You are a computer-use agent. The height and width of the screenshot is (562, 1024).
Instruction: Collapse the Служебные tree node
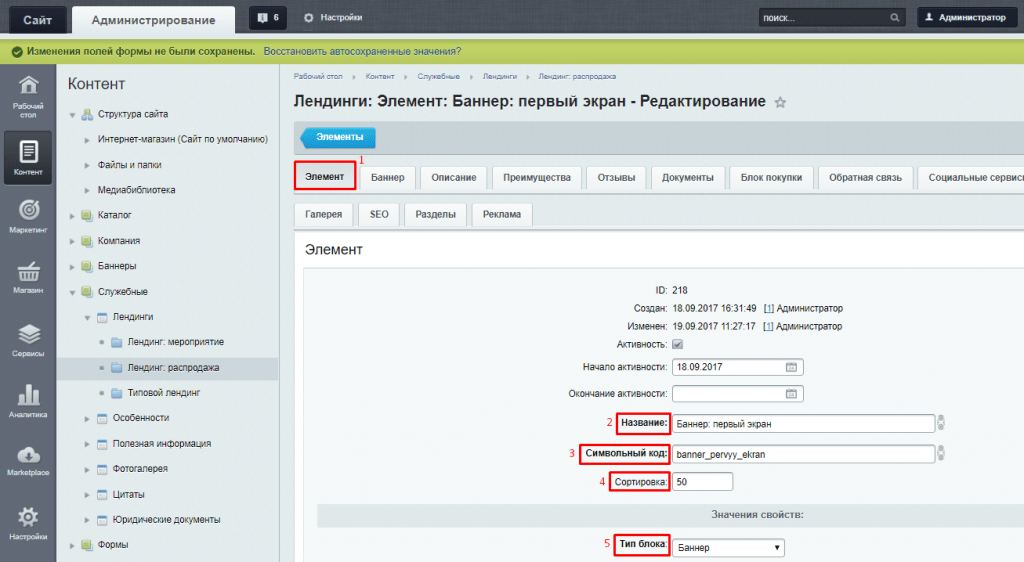click(72, 292)
